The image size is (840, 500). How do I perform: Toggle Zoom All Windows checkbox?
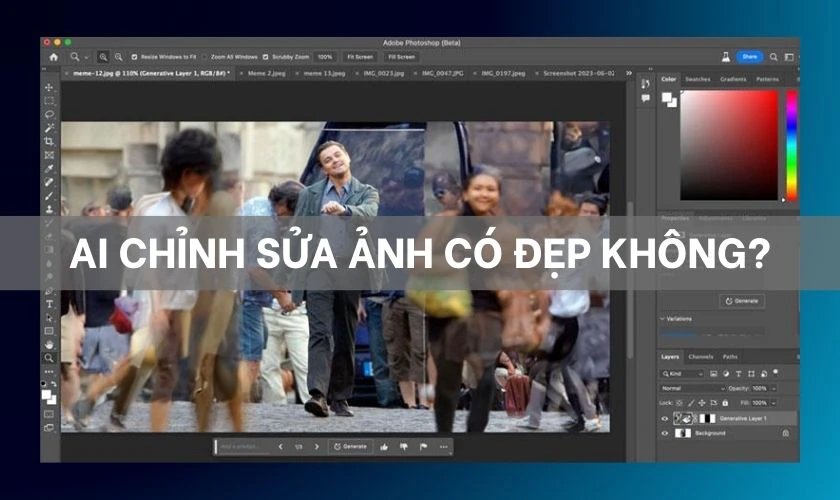[x=204, y=57]
